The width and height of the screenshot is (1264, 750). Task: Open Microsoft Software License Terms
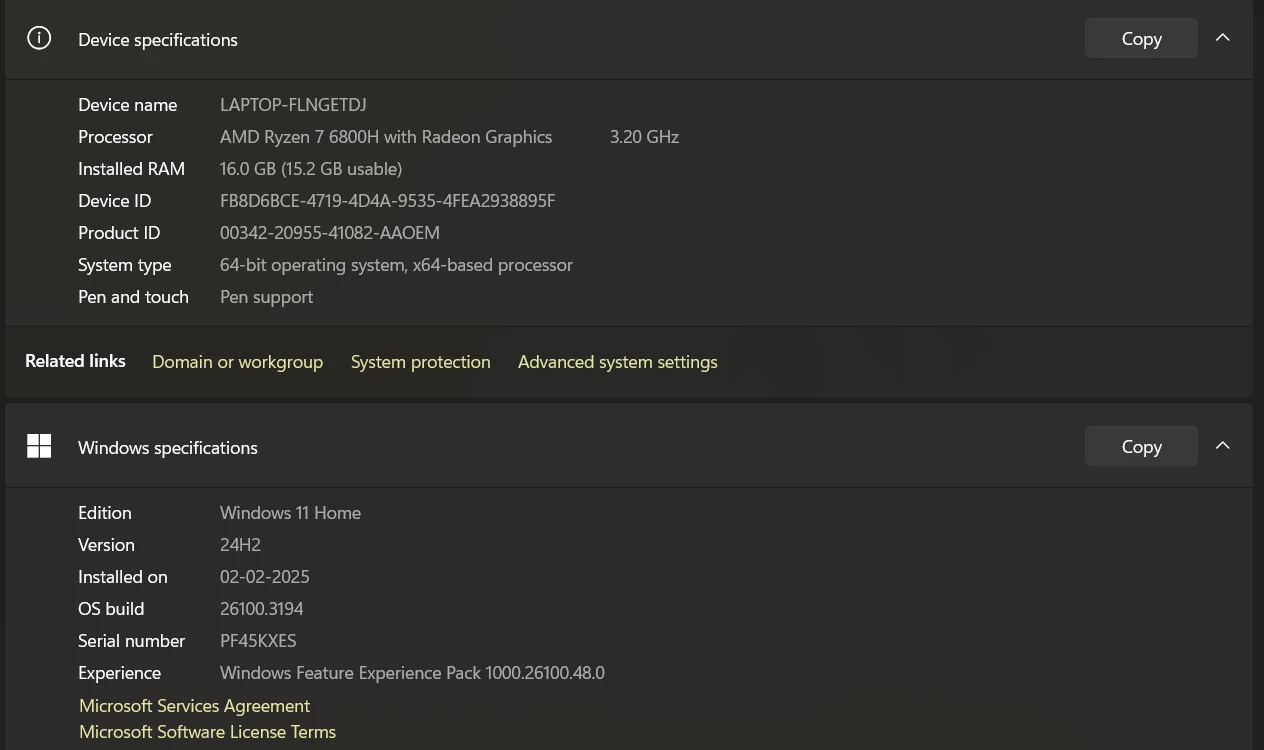[x=207, y=732]
